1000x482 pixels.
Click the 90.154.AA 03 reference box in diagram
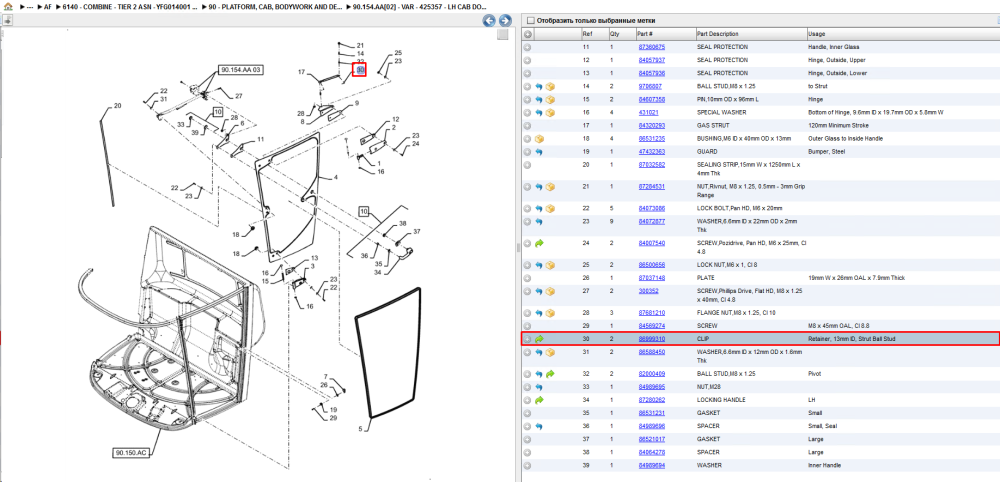pos(242,69)
